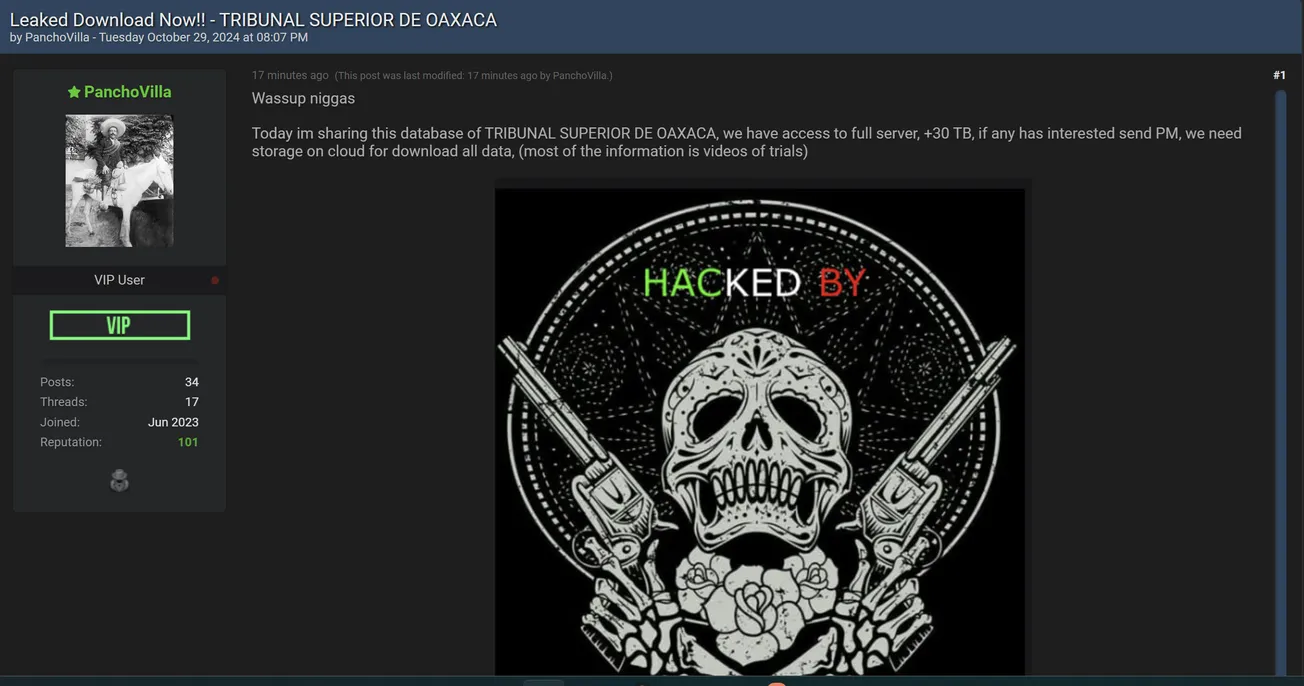Click the Posts count 34

(192, 382)
